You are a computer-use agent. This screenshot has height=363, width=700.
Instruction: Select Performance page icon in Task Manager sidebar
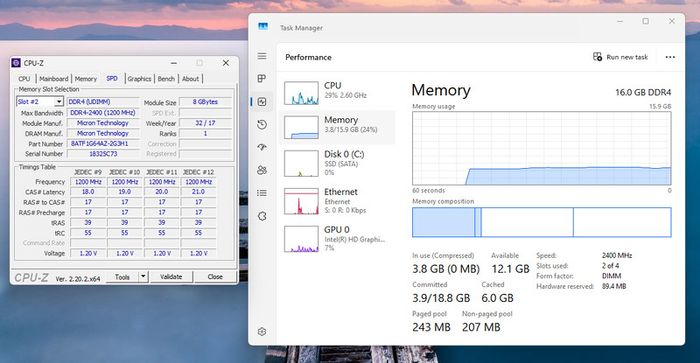(x=262, y=102)
